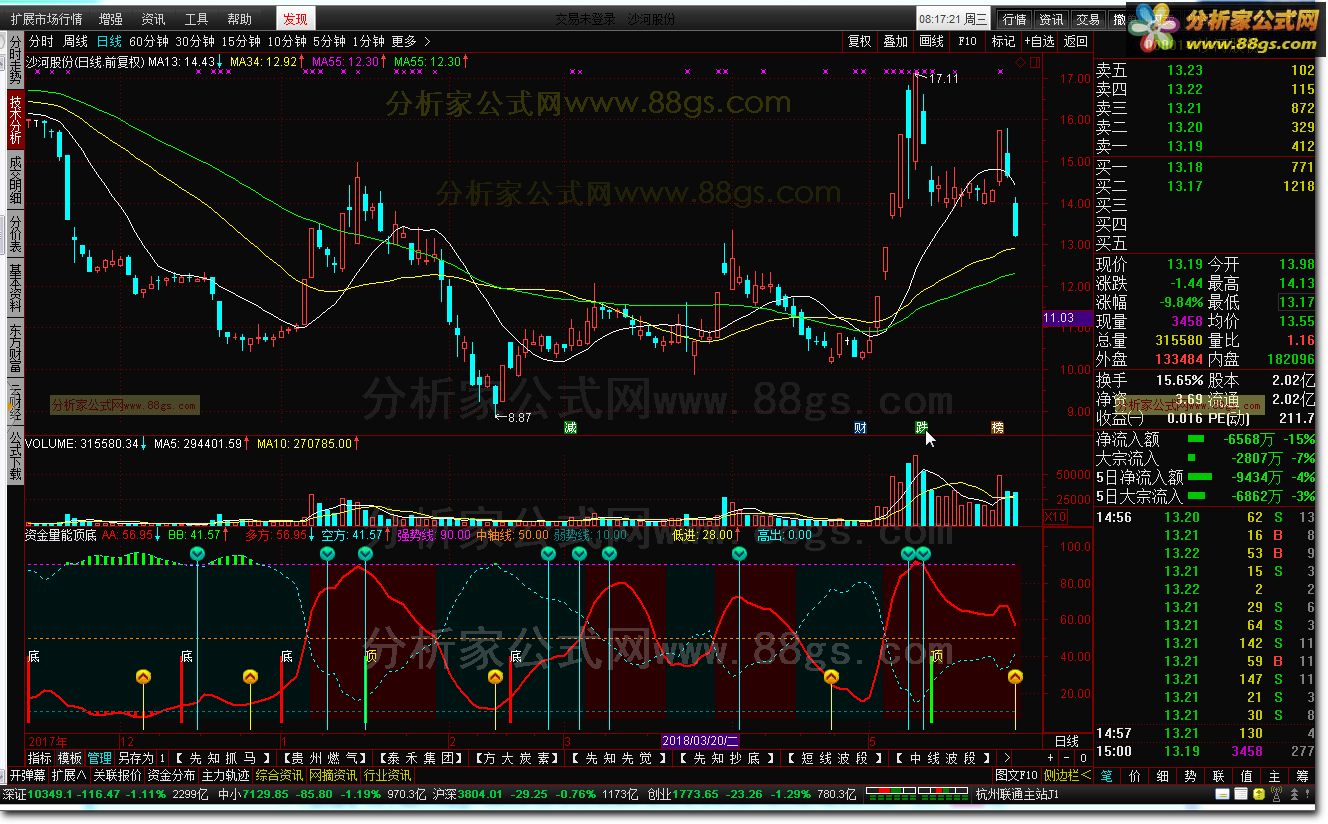Click the 价 tab in bottom-right panel
This screenshot has width=1328, height=824.
[x=1134, y=775]
